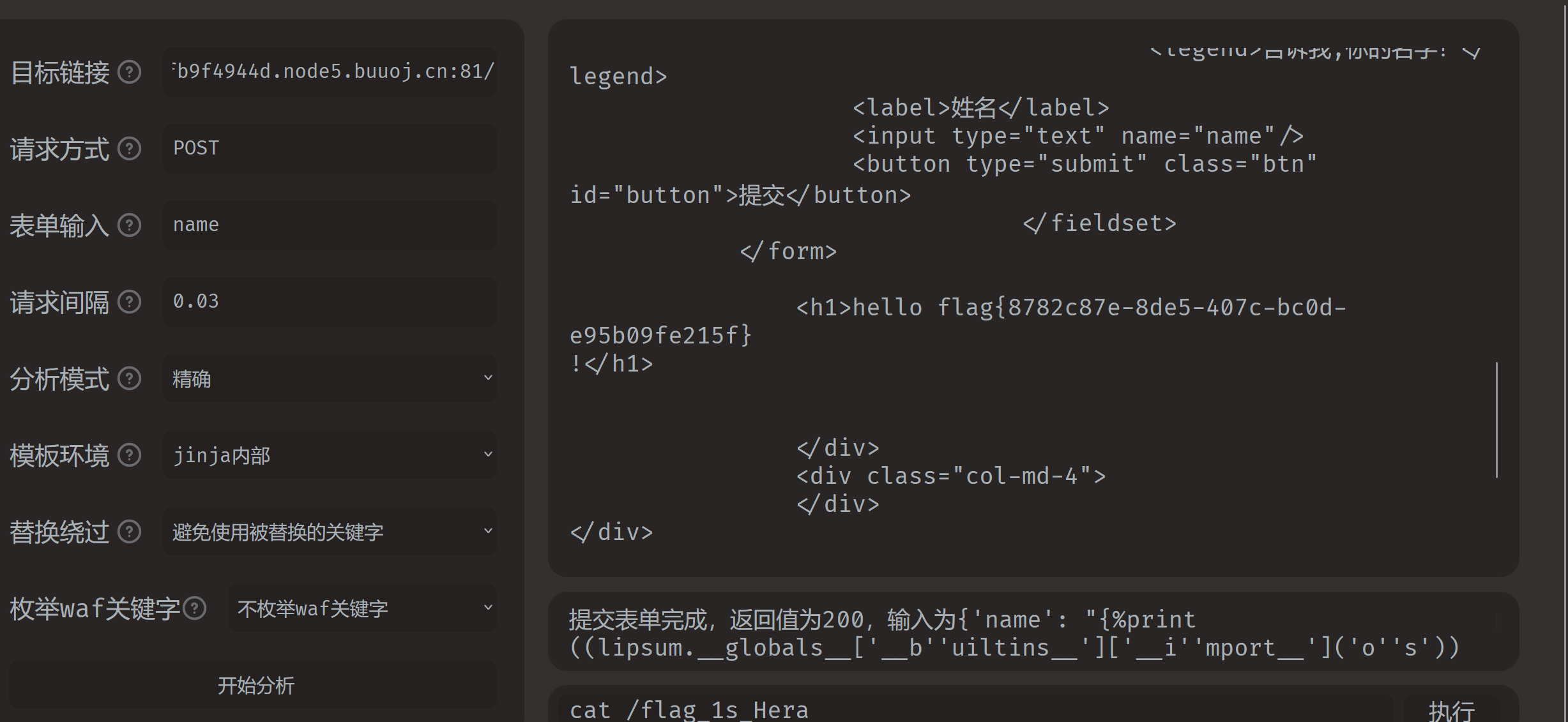Open the 模板环境 dropdown showing jinja内部

click(330, 455)
